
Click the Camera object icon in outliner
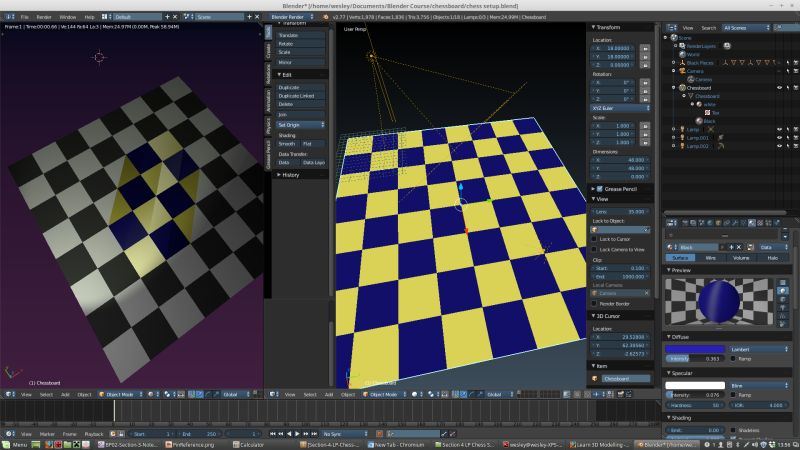click(x=682, y=71)
